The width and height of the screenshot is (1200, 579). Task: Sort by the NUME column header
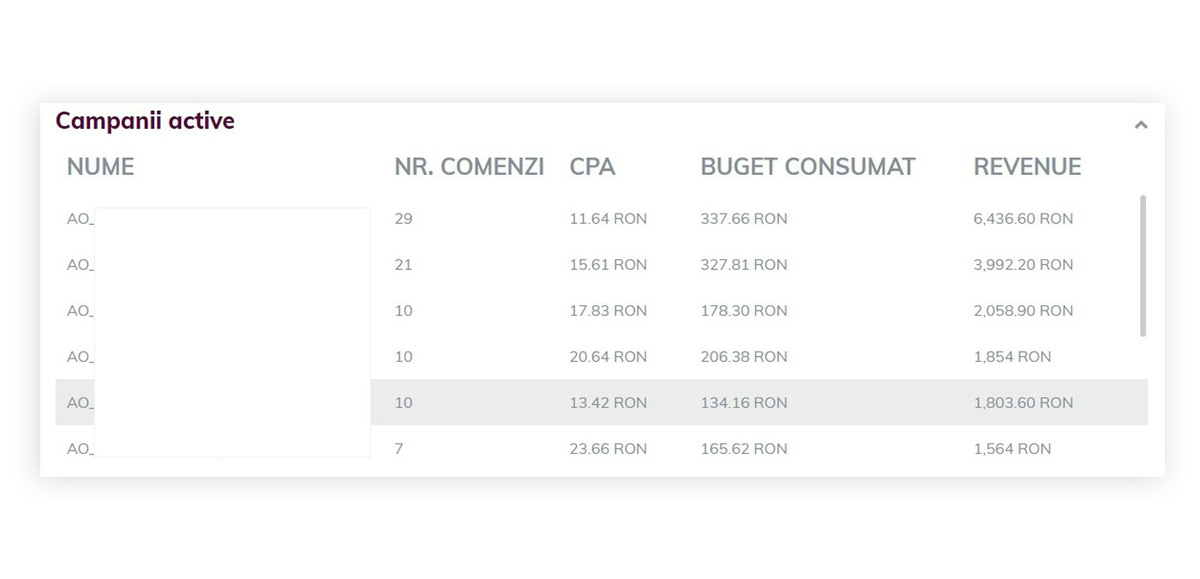100,167
